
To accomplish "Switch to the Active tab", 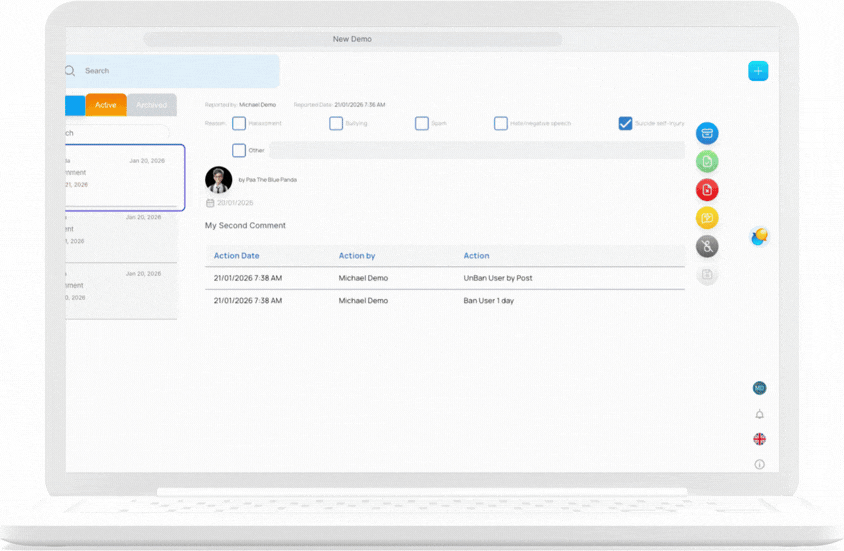I will [106, 105].
